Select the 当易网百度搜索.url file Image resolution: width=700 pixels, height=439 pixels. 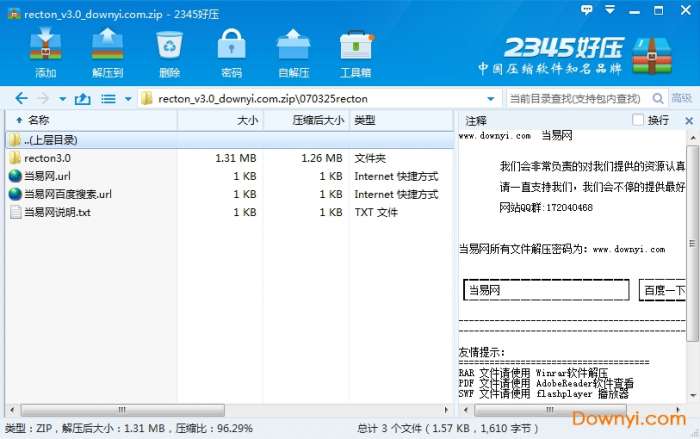(230, 194)
